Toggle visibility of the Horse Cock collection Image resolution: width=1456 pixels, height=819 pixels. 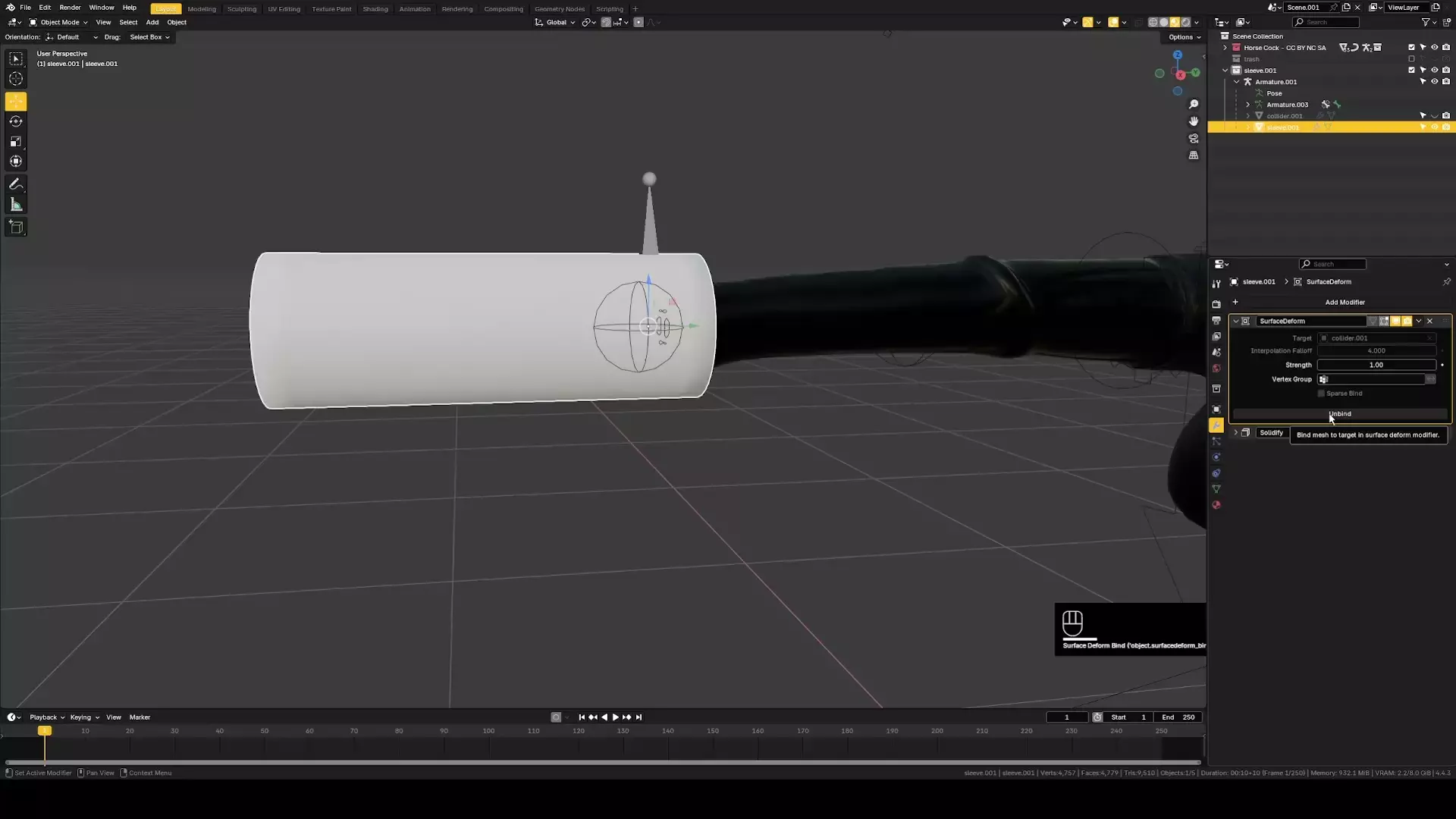(1434, 48)
